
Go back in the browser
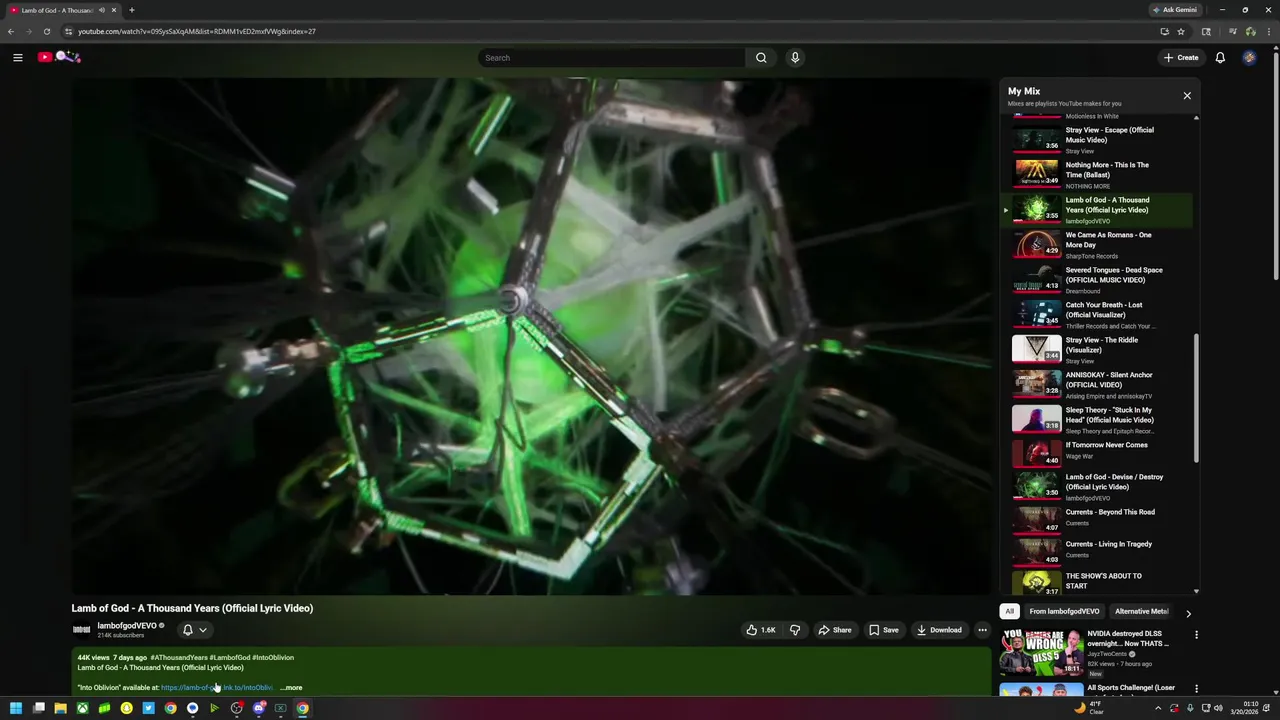click(11, 31)
